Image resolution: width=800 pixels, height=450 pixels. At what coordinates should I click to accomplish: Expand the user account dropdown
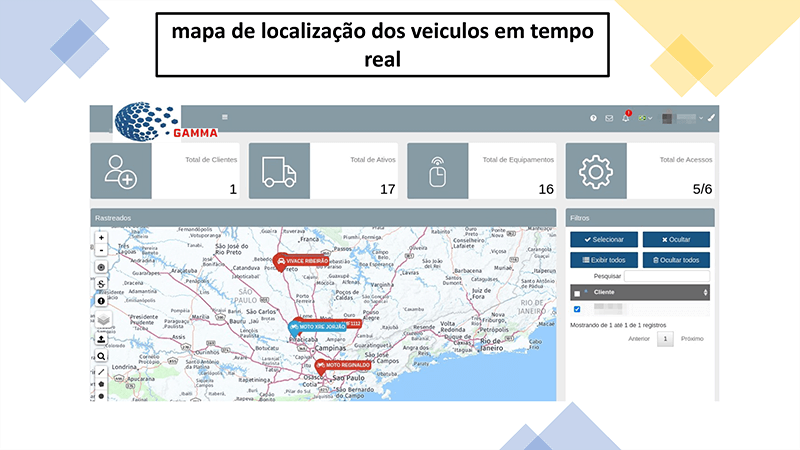(x=682, y=118)
